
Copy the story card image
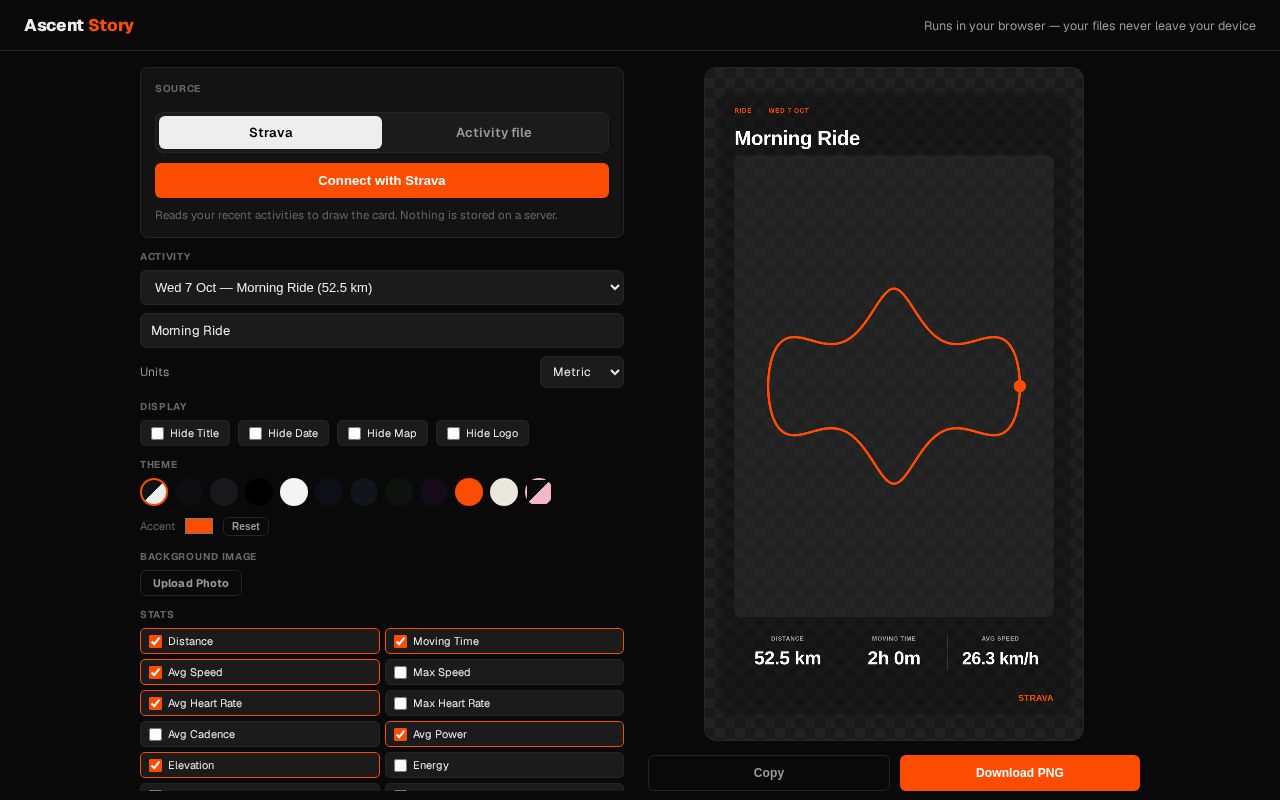click(x=769, y=773)
